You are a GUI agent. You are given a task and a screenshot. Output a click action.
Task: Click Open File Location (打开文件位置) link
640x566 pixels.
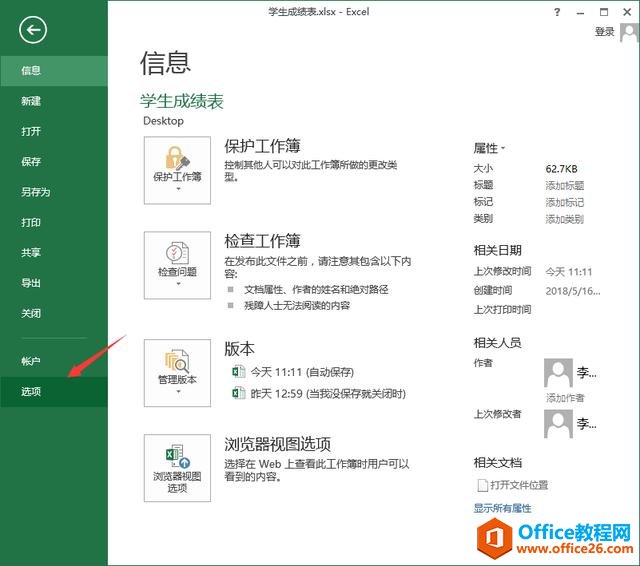pyautogui.click(x=518, y=486)
